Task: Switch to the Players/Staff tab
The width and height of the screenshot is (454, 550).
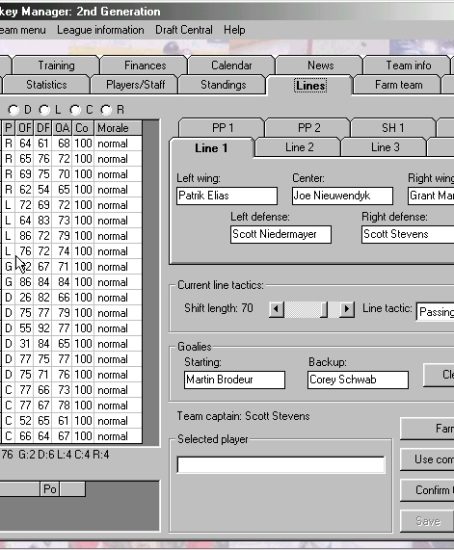Action: tap(135, 85)
